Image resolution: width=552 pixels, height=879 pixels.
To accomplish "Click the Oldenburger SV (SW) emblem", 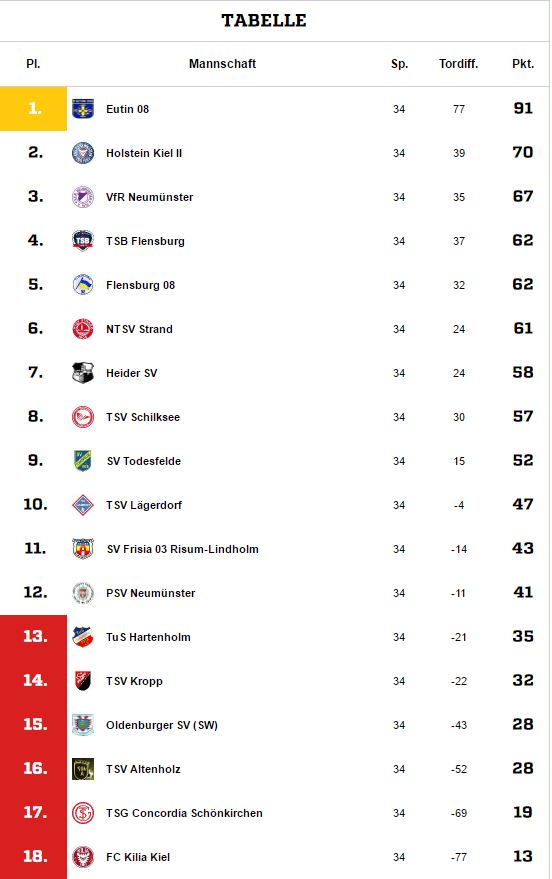I will click(x=83, y=725).
